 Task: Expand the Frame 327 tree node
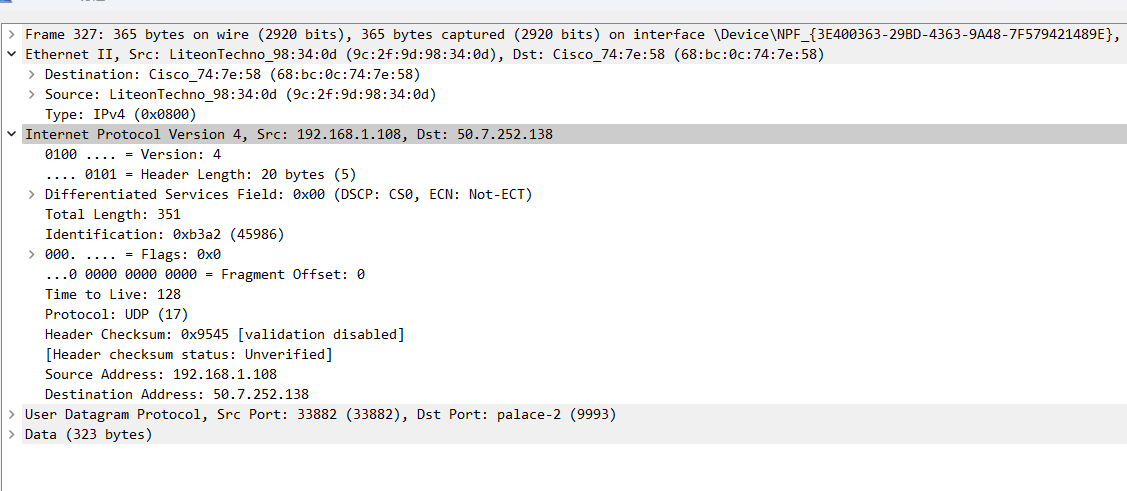tap(12, 34)
